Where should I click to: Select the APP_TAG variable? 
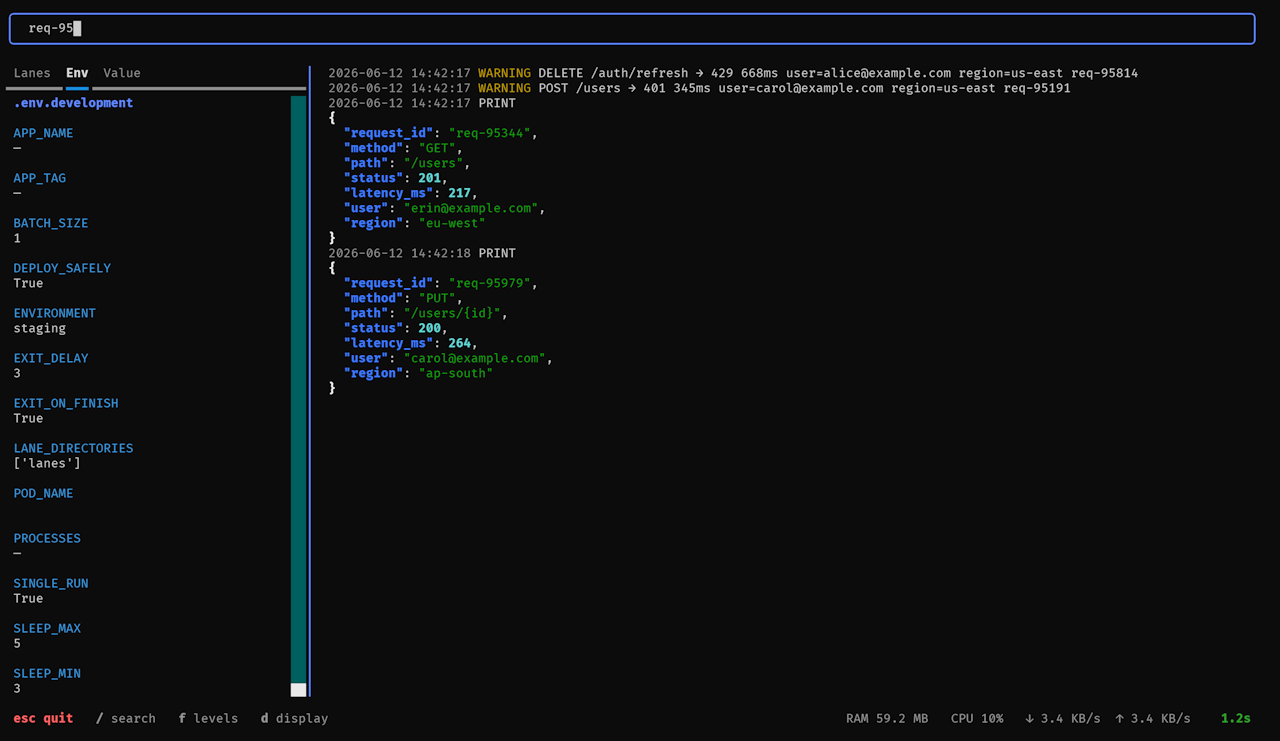[40, 178]
